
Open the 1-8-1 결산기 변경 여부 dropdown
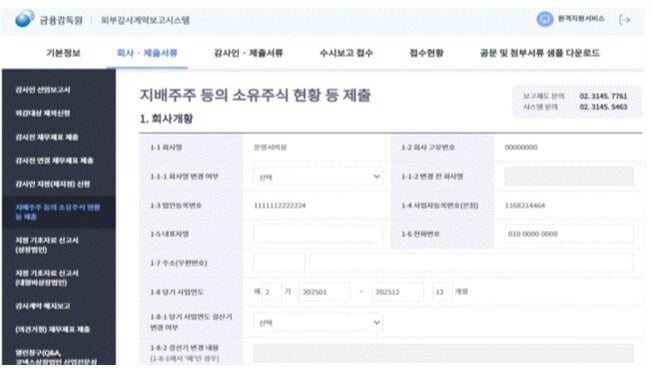[318, 323]
